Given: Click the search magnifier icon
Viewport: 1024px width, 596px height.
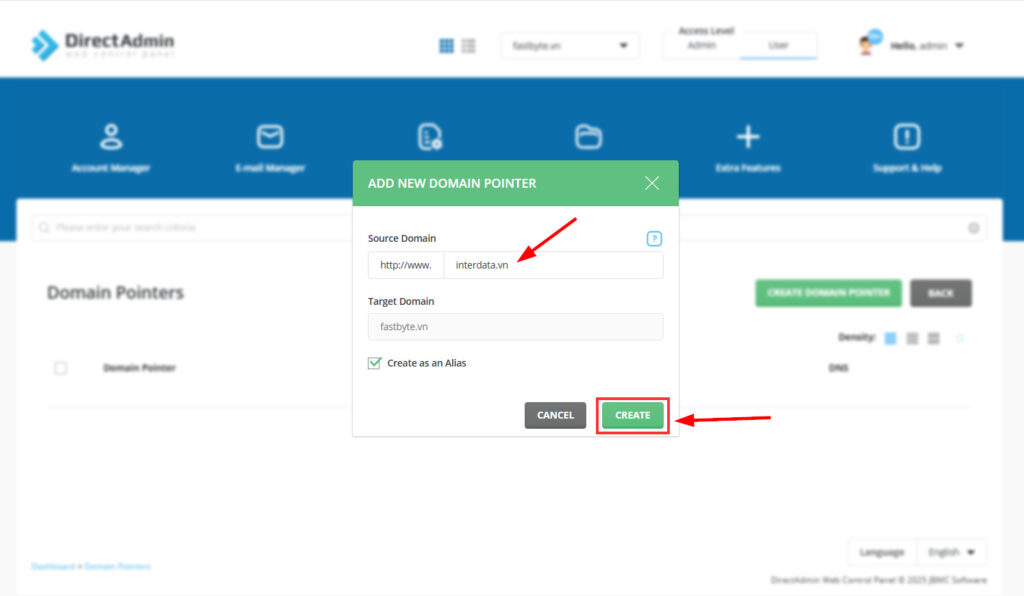Looking at the screenshot, I should [44, 228].
